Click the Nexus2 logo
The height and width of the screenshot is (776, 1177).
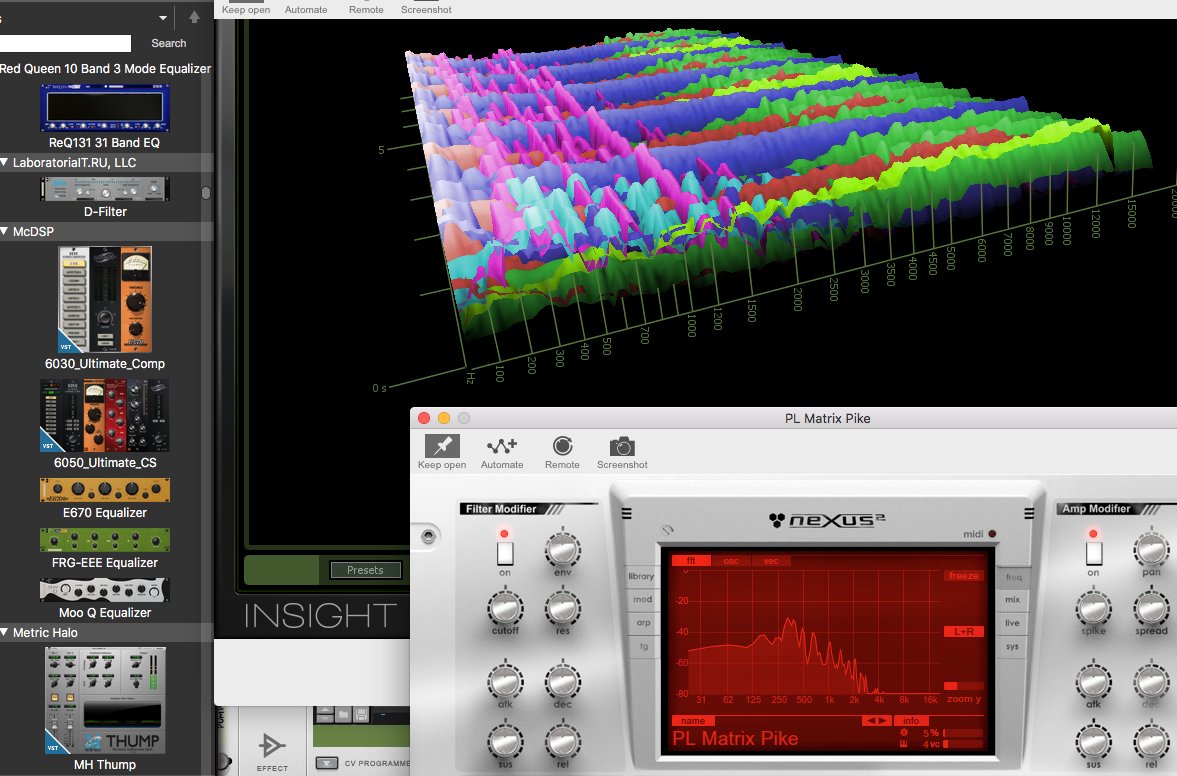pos(827,519)
